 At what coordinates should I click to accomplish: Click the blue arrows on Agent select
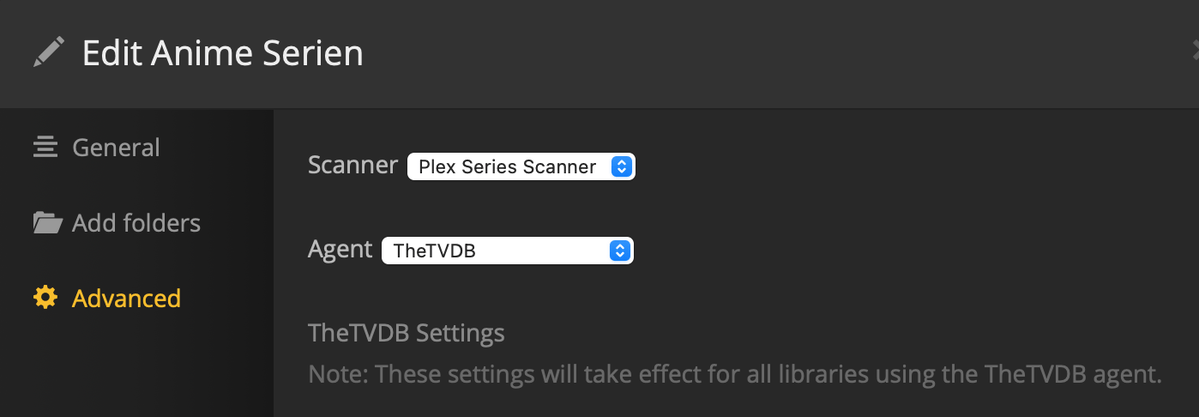tap(620, 250)
